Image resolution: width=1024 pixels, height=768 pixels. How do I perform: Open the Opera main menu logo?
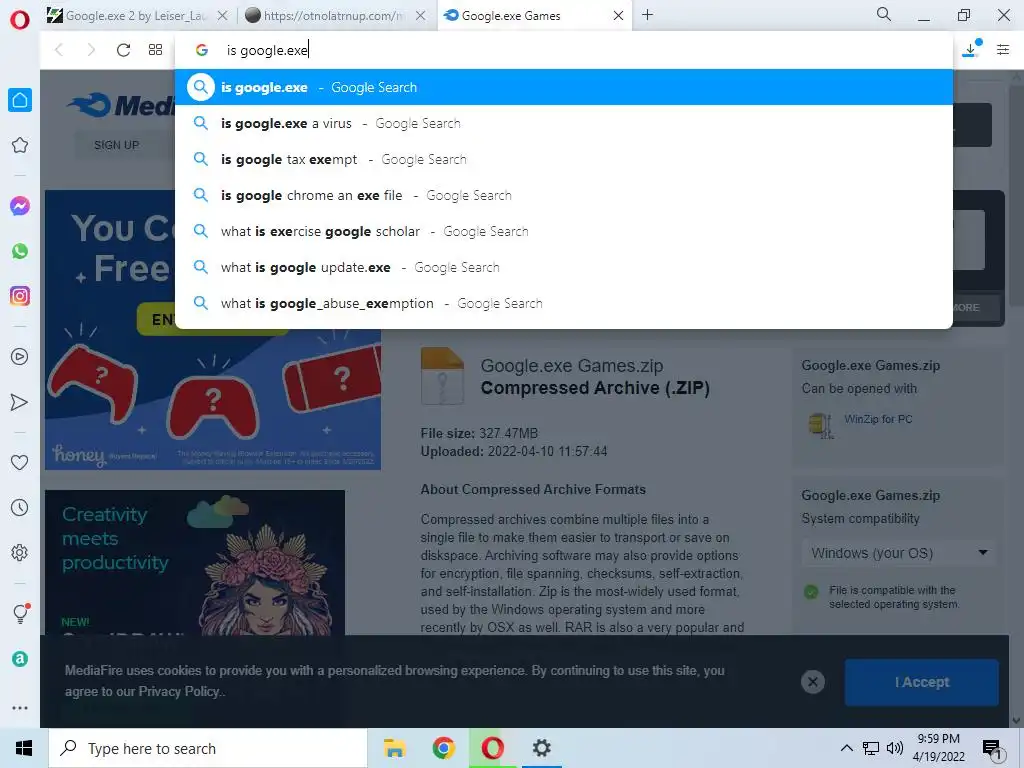click(x=20, y=19)
